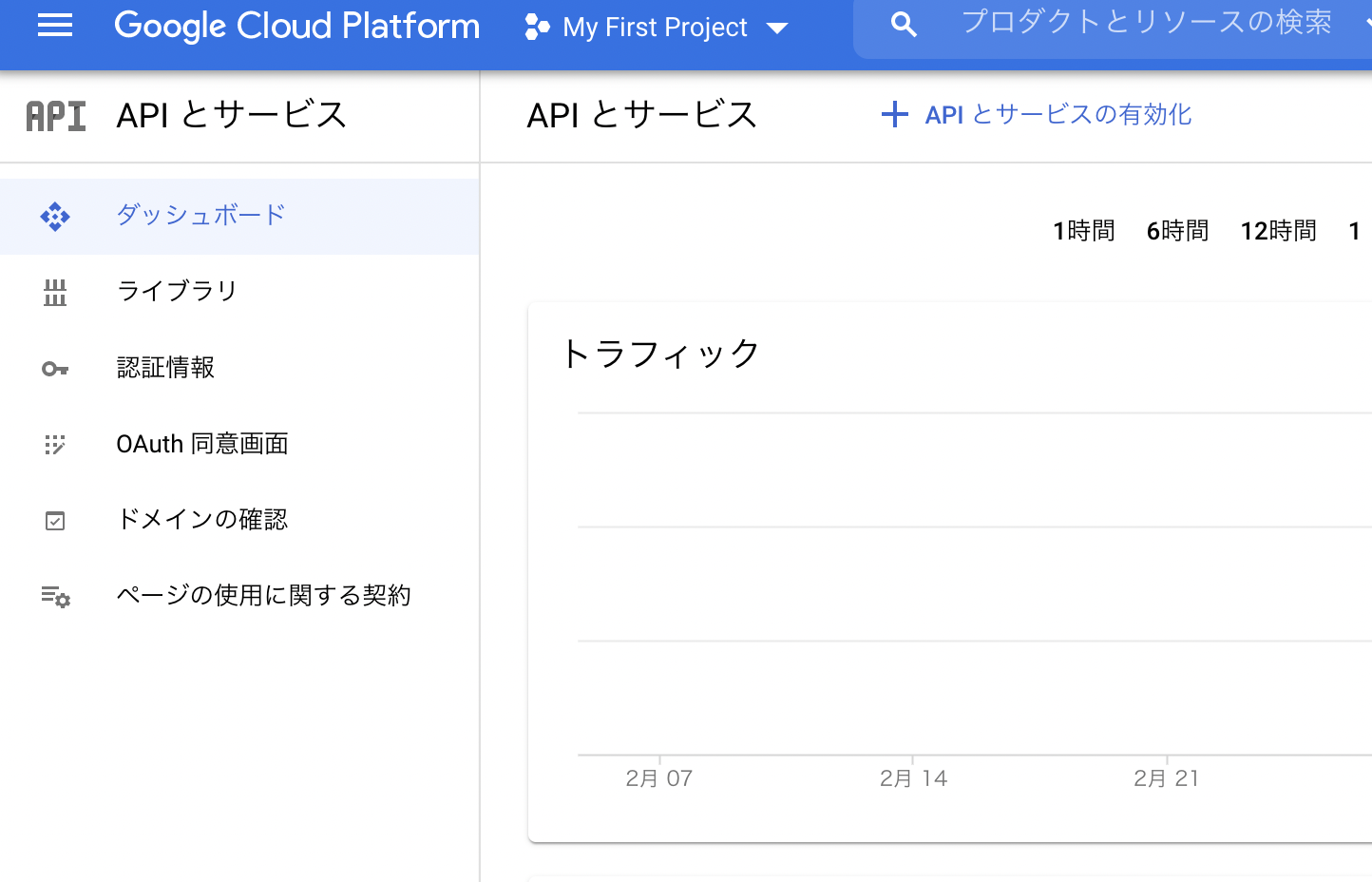Click the ドメインの確認 checkmark icon

tap(54, 520)
